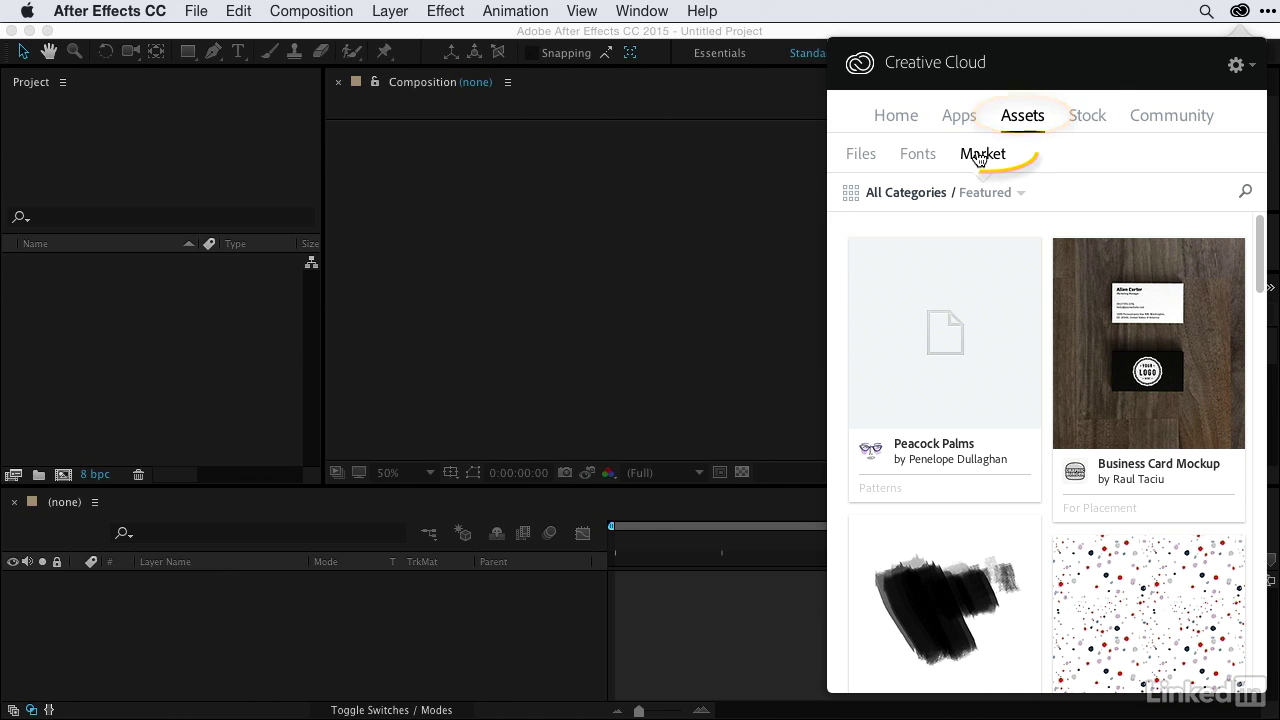
Task: Select the Pan Behind anchor point tool
Action: (157, 52)
